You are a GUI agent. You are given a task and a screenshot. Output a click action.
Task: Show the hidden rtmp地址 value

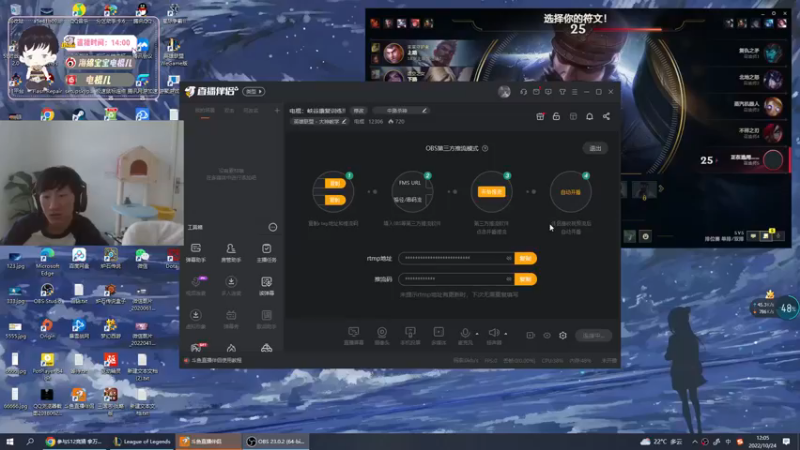click(509, 258)
